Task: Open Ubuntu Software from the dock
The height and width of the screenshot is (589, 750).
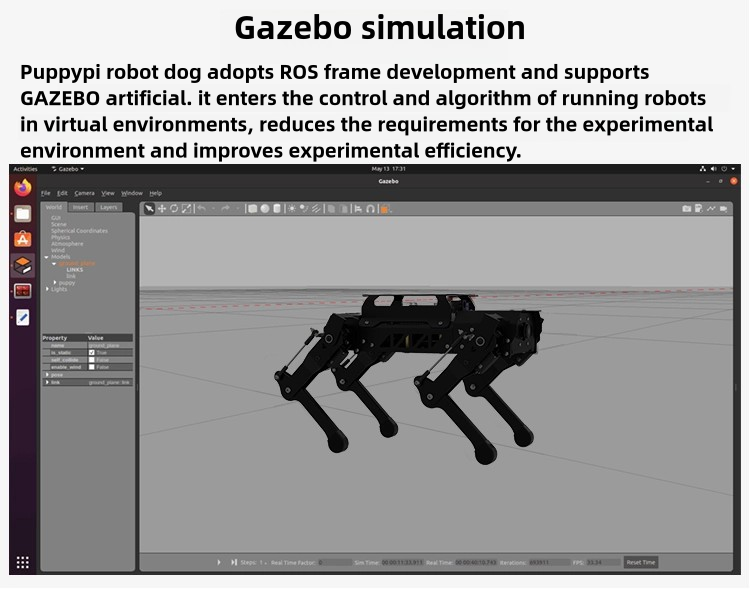Action: 22,239
